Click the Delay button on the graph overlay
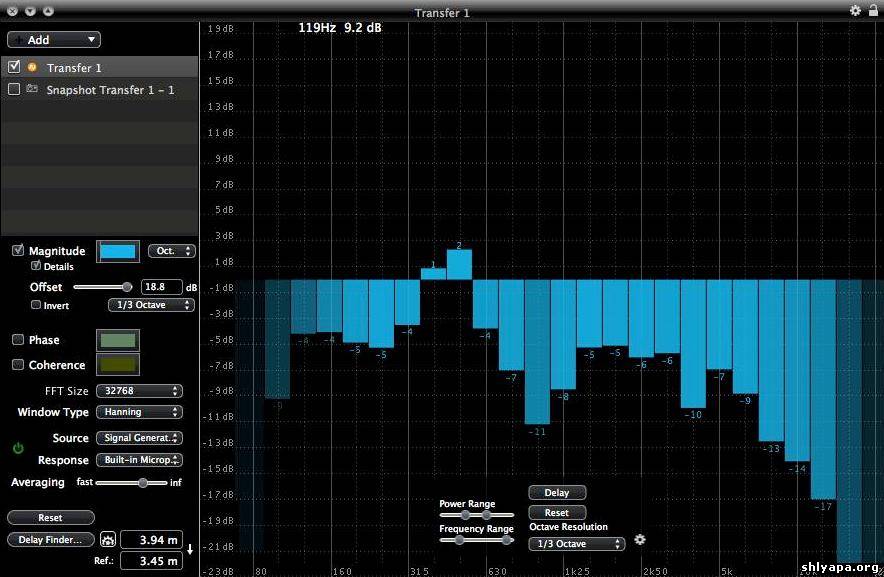The height and width of the screenshot is (577, 884). (x=557, y=492)
